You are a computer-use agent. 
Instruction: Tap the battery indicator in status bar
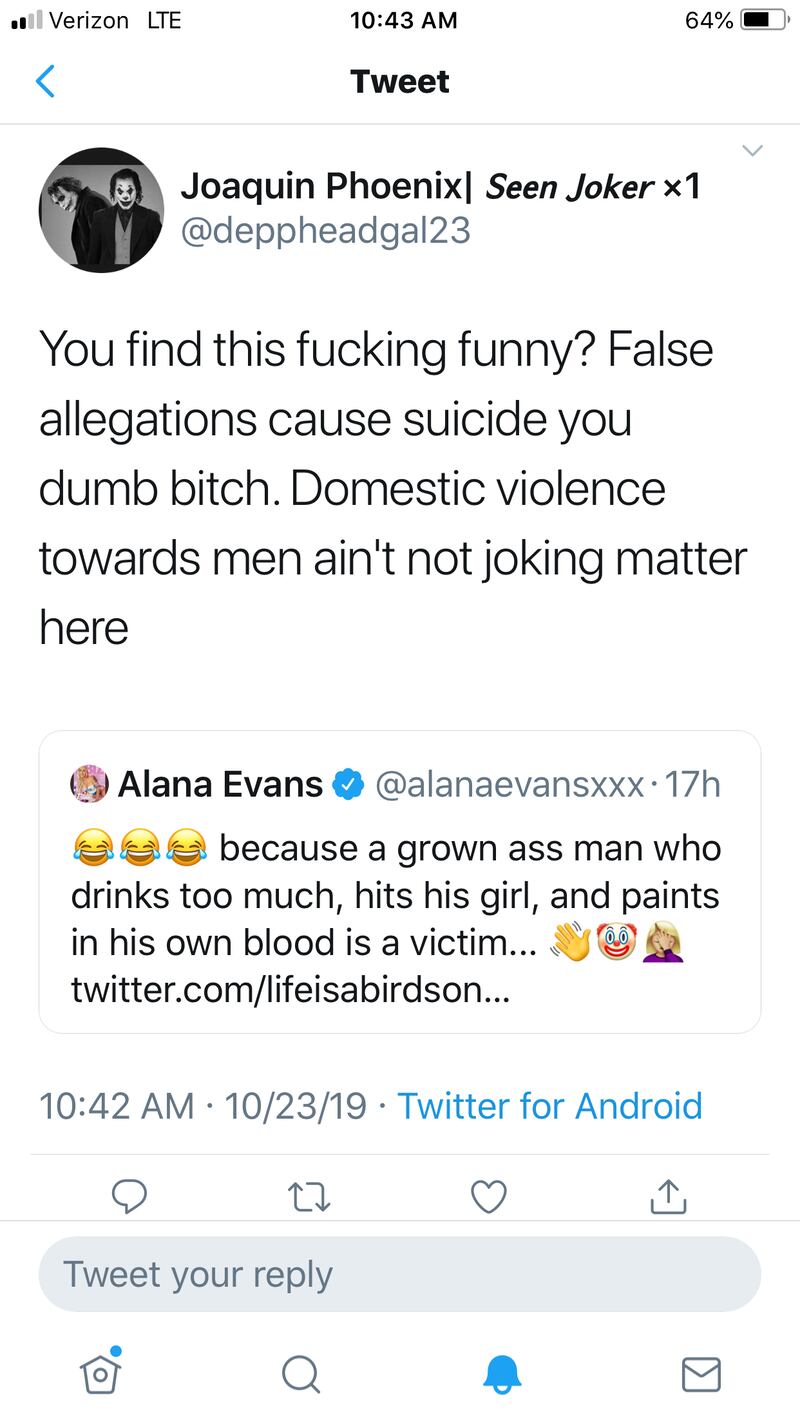point(762,20)
